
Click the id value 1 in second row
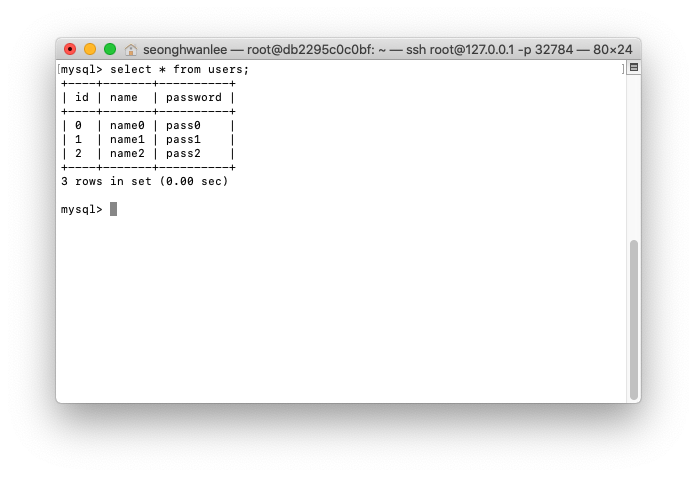tap(78, 140)
